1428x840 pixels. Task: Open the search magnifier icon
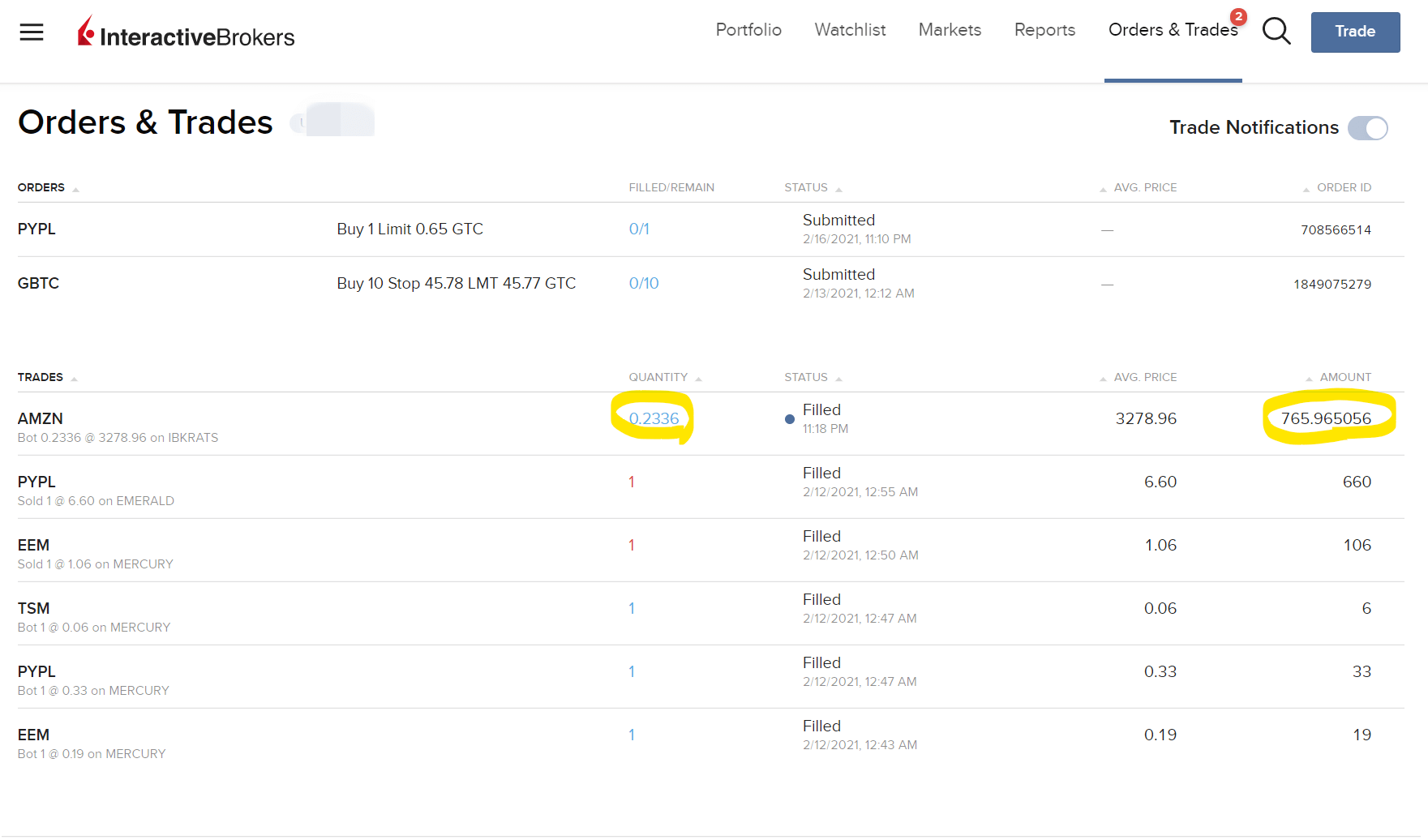pos(1276,32)
